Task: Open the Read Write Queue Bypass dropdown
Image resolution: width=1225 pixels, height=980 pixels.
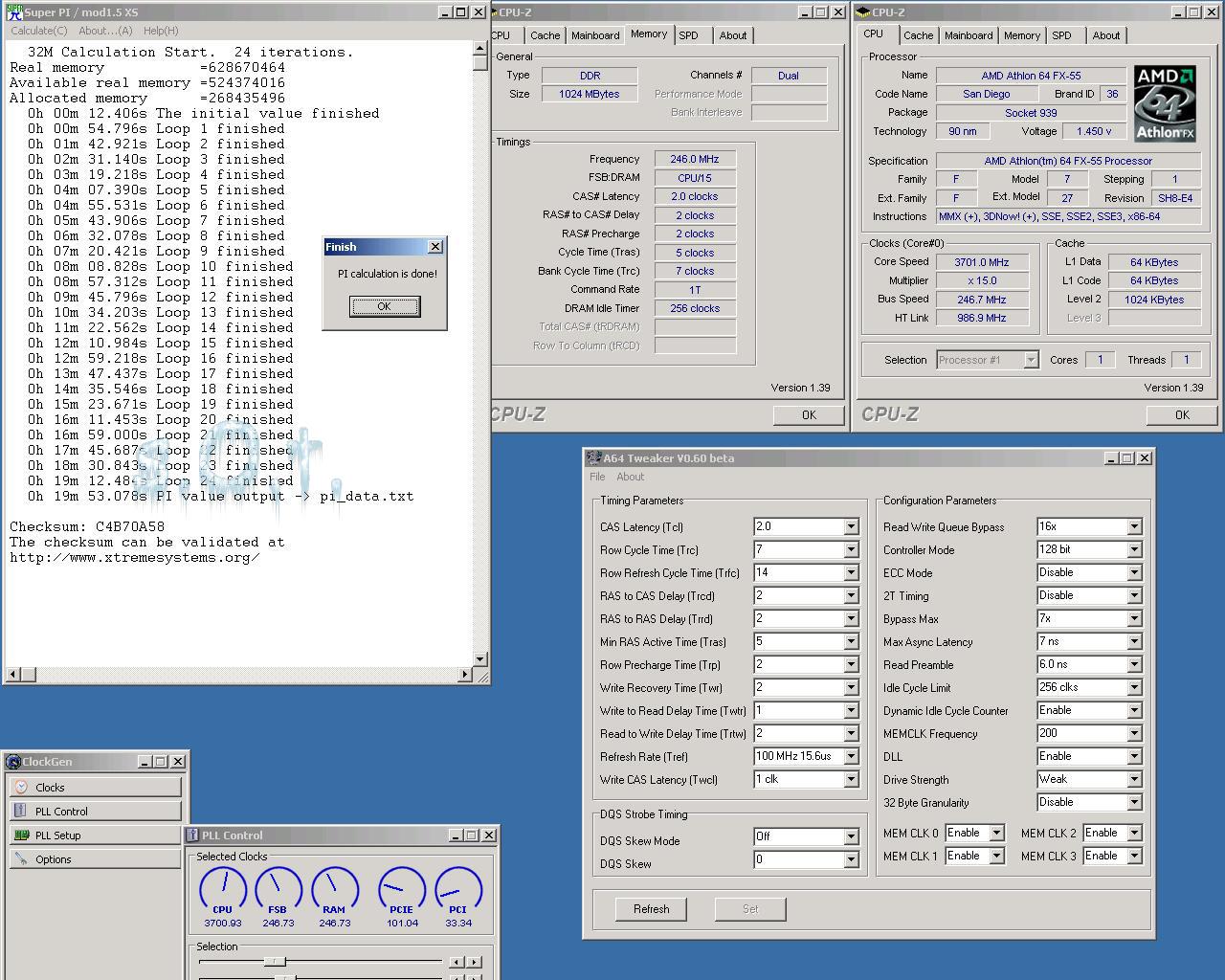Action: [x=1134, y=526]
